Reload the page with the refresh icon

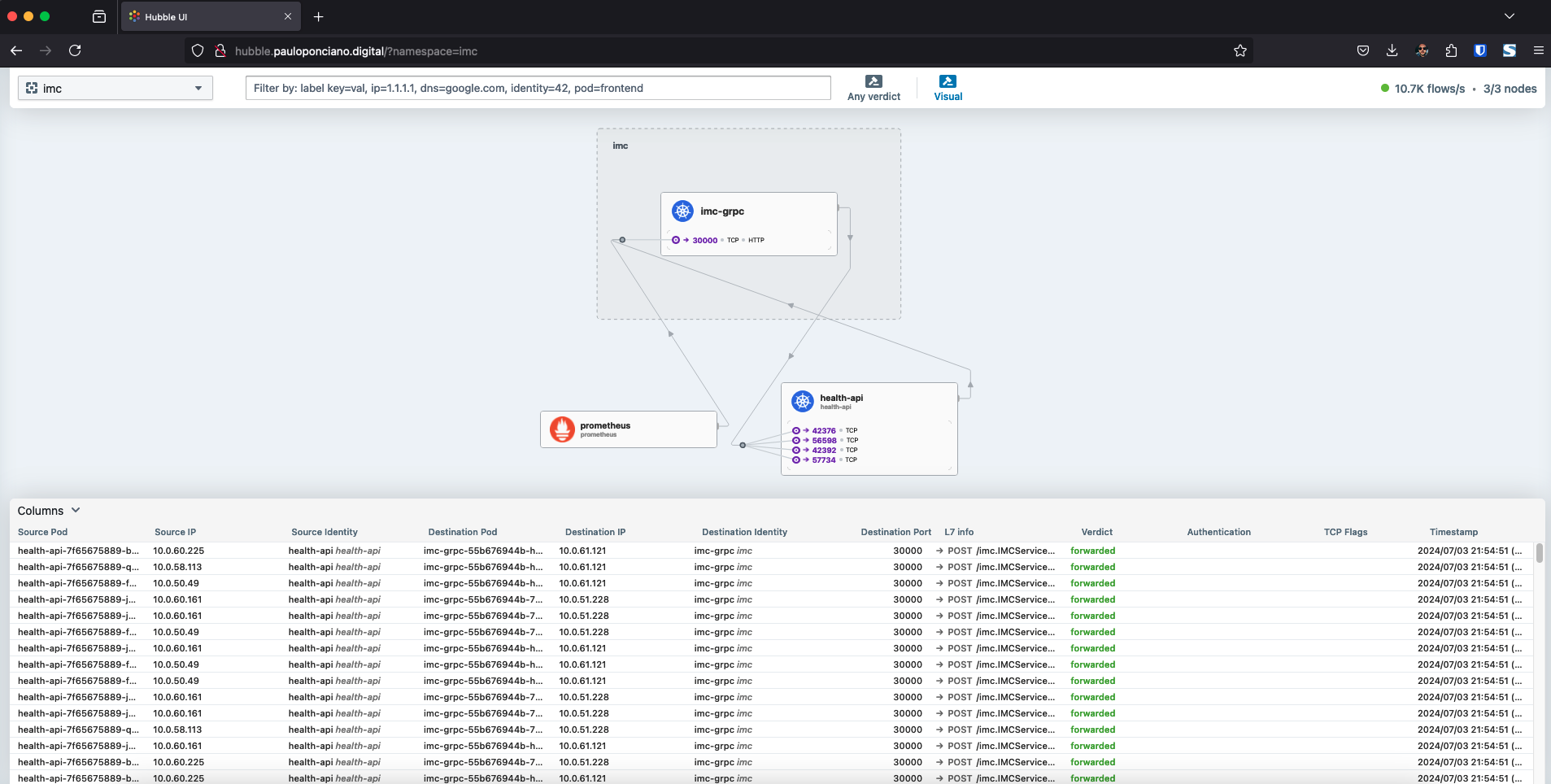tap(75, 50)
